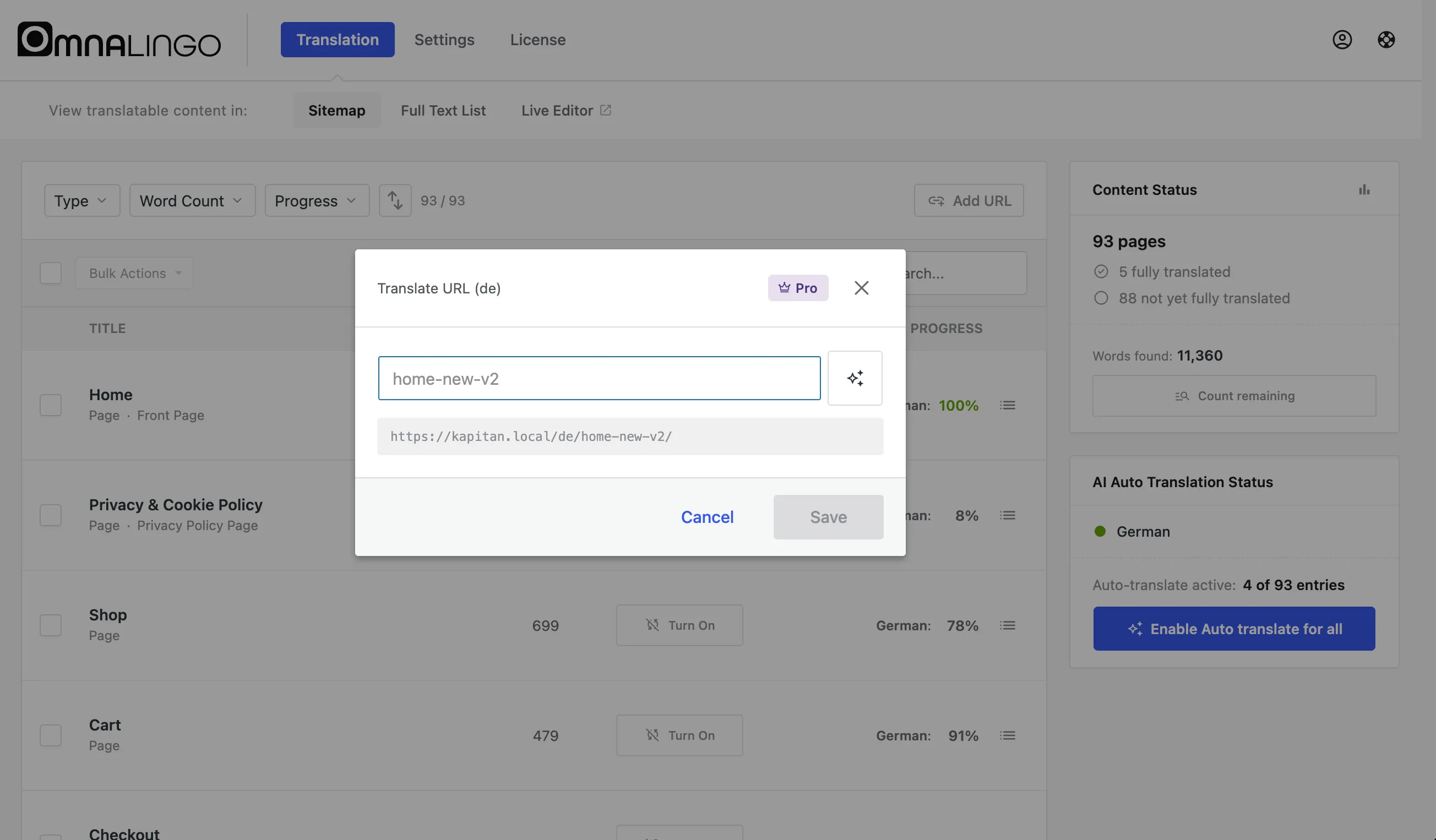Click the not yet translated circle icon
Viewport: 1436px width, 840px height.
pyautogui.click(x=1101, y=298)
